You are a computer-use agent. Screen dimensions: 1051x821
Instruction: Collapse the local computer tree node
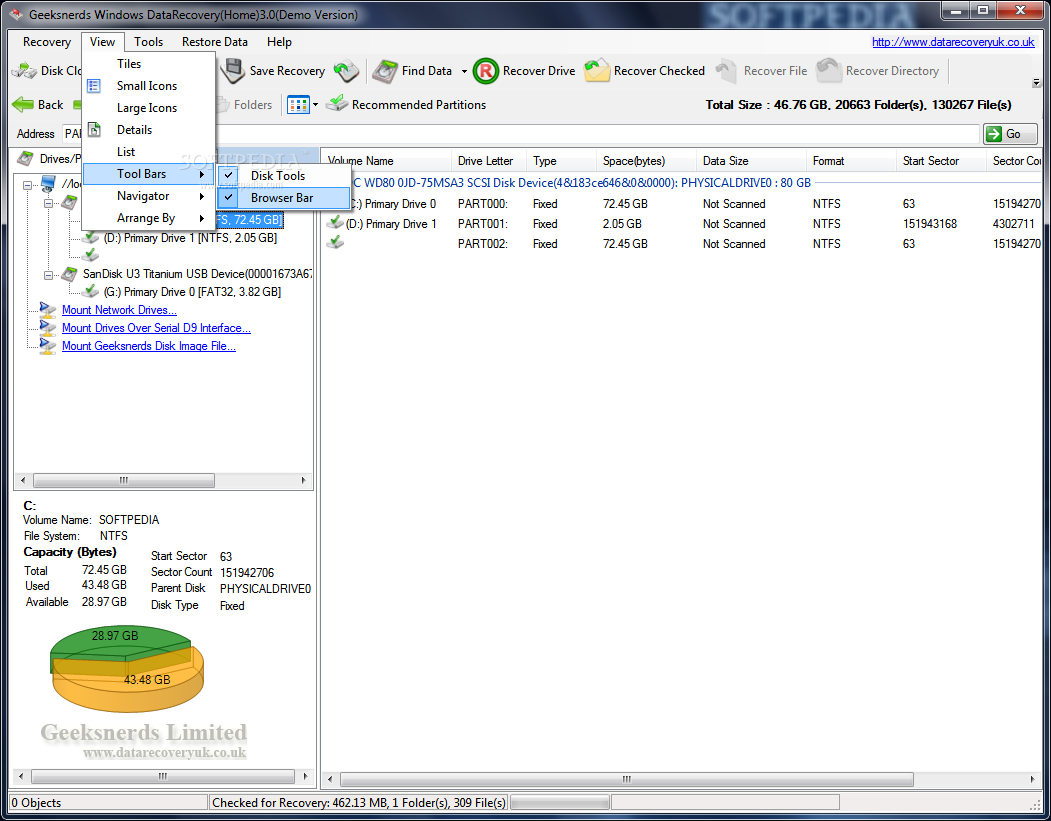[27, 184]
